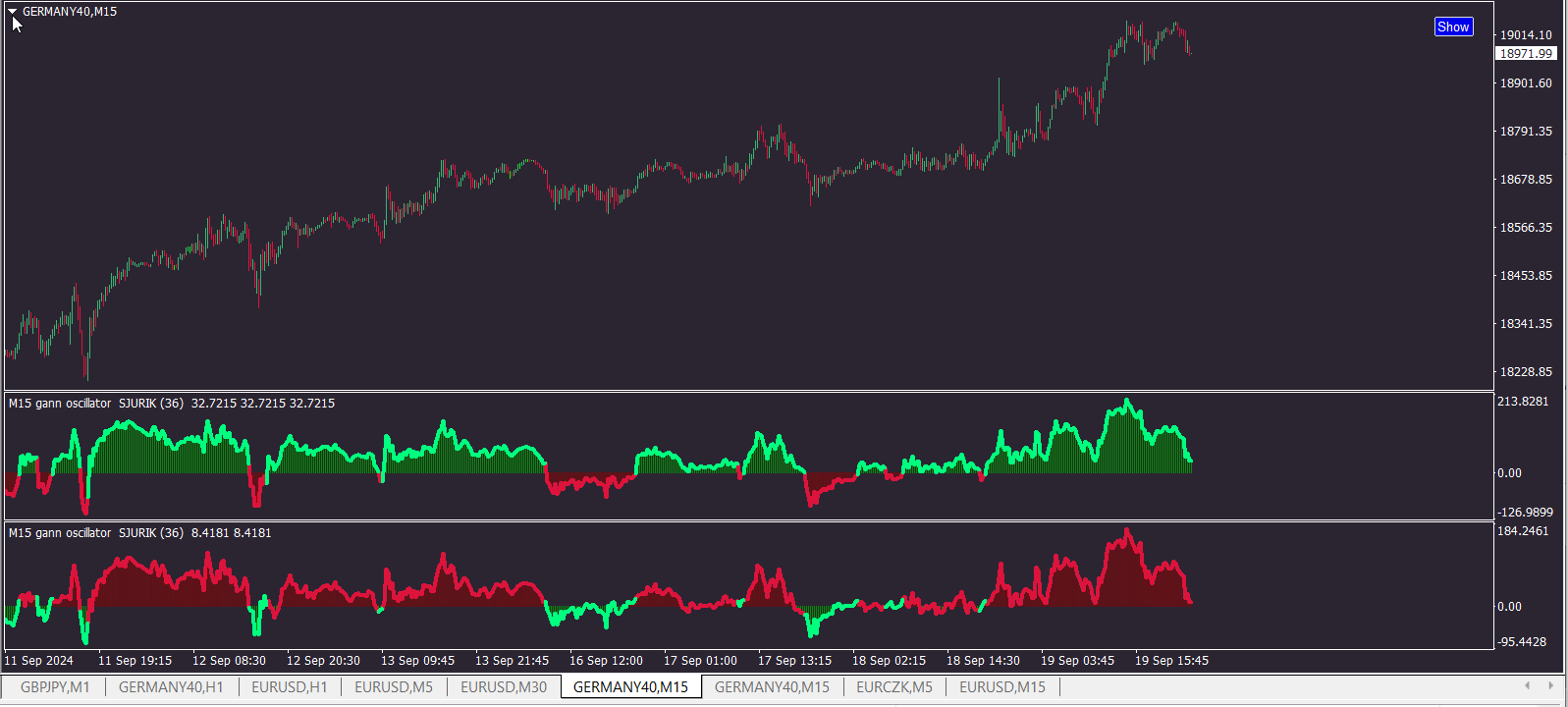This screenshot has width=1568, height=707.
Task: Click the GERMANY40,M15 chart title text
Action: 70,12
